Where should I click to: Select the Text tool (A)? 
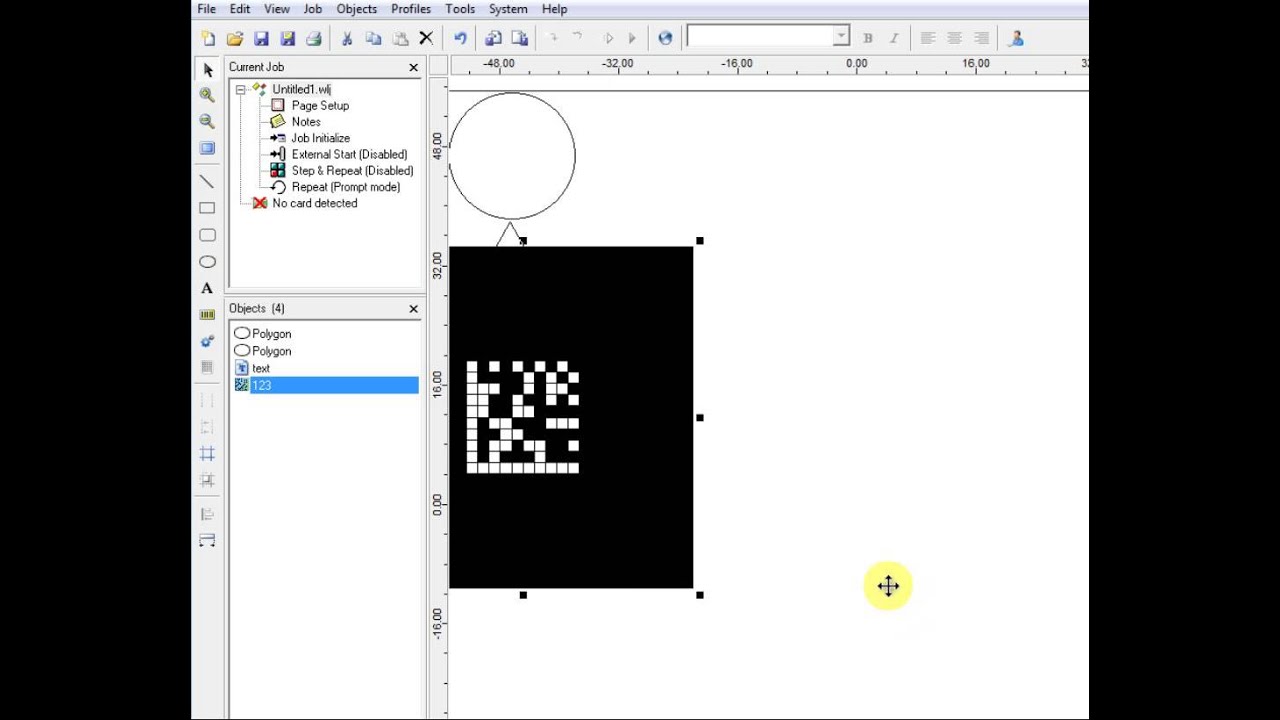tap(207, 288)
